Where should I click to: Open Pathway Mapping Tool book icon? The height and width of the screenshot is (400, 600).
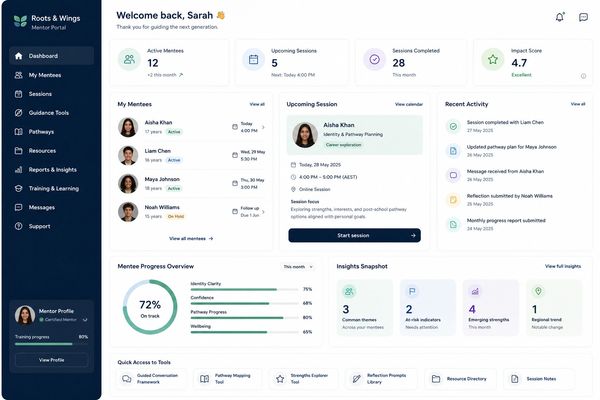pos(205,379)
